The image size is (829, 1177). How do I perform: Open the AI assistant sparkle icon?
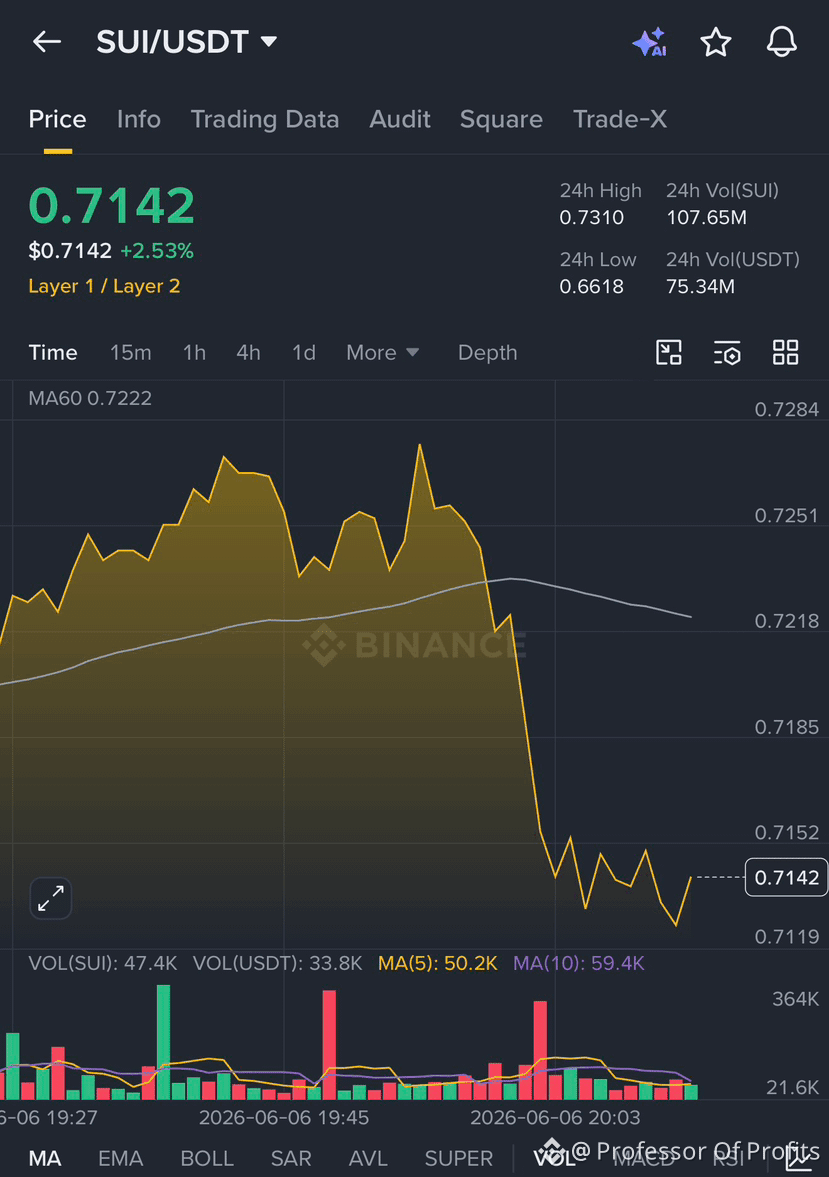point(650,42)
